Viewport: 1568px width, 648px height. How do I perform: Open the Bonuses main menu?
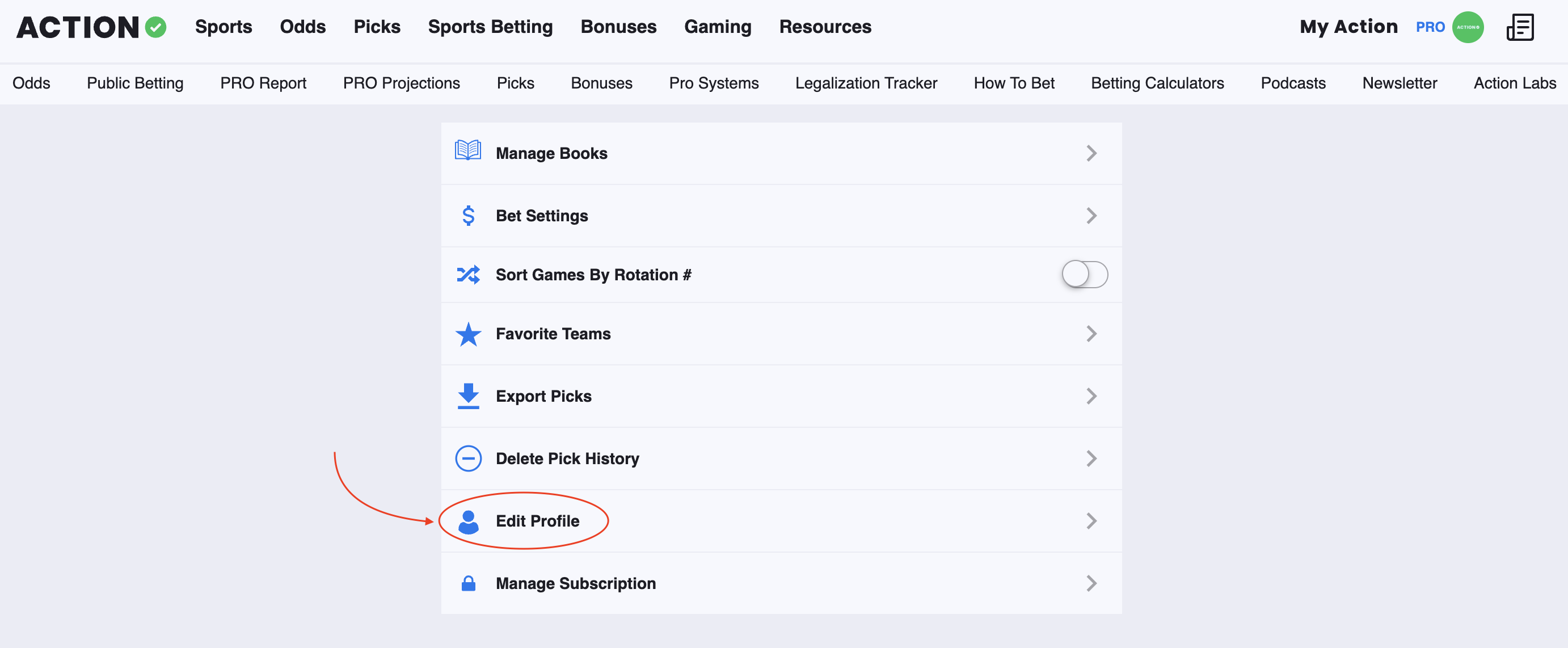(x=618, y=27)
